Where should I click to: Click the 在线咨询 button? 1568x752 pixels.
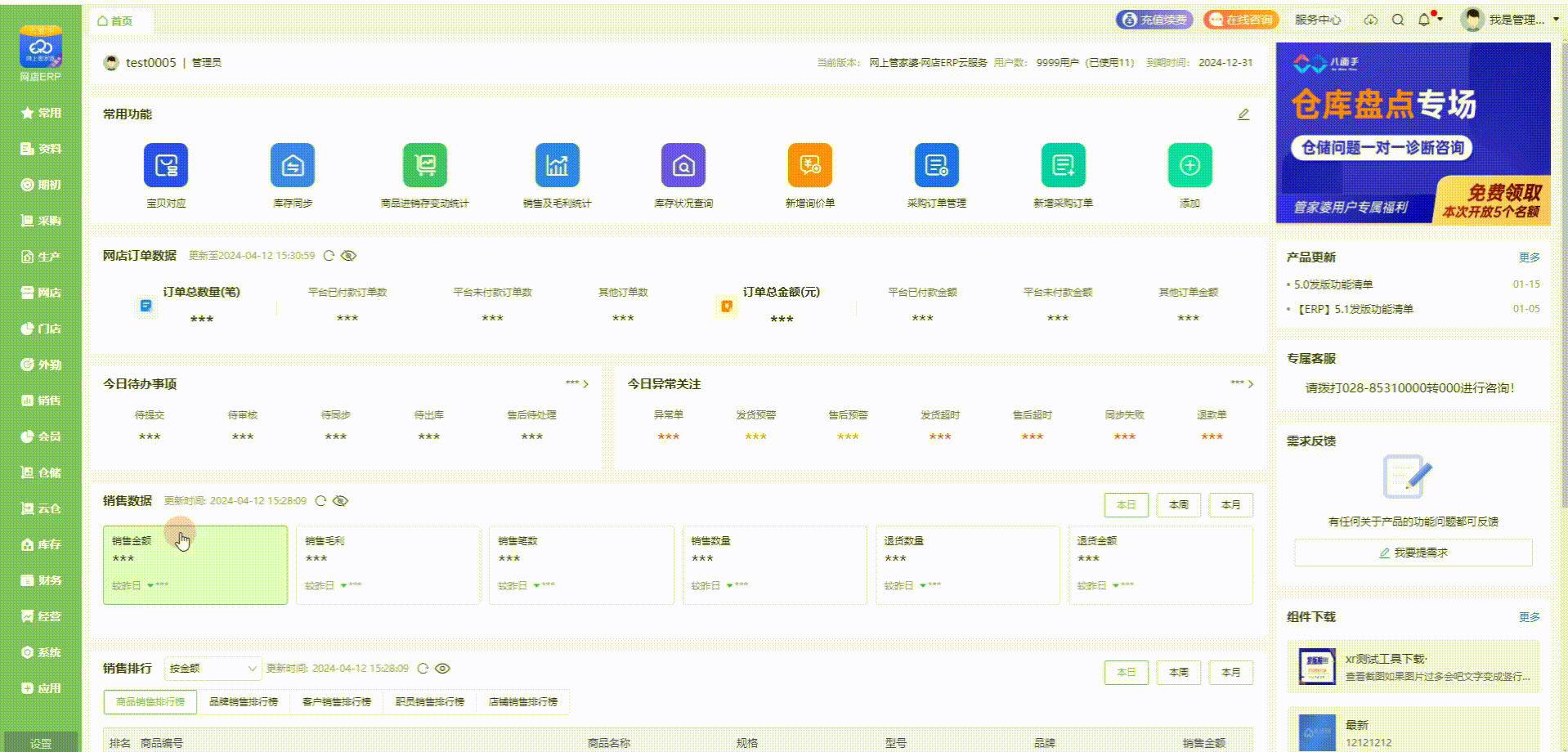[1241, 20]
